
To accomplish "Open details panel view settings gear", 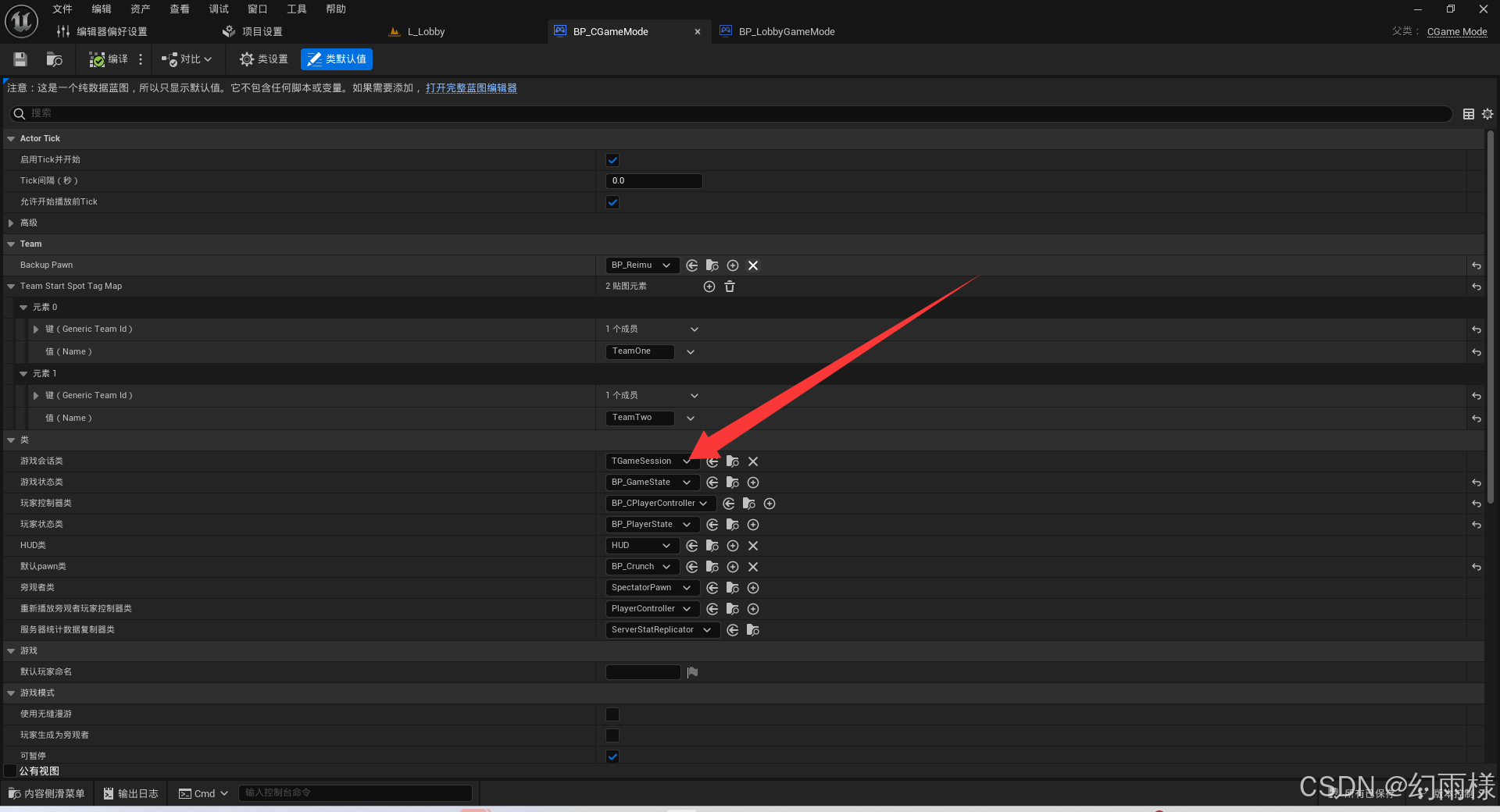I will (1487, 114).
